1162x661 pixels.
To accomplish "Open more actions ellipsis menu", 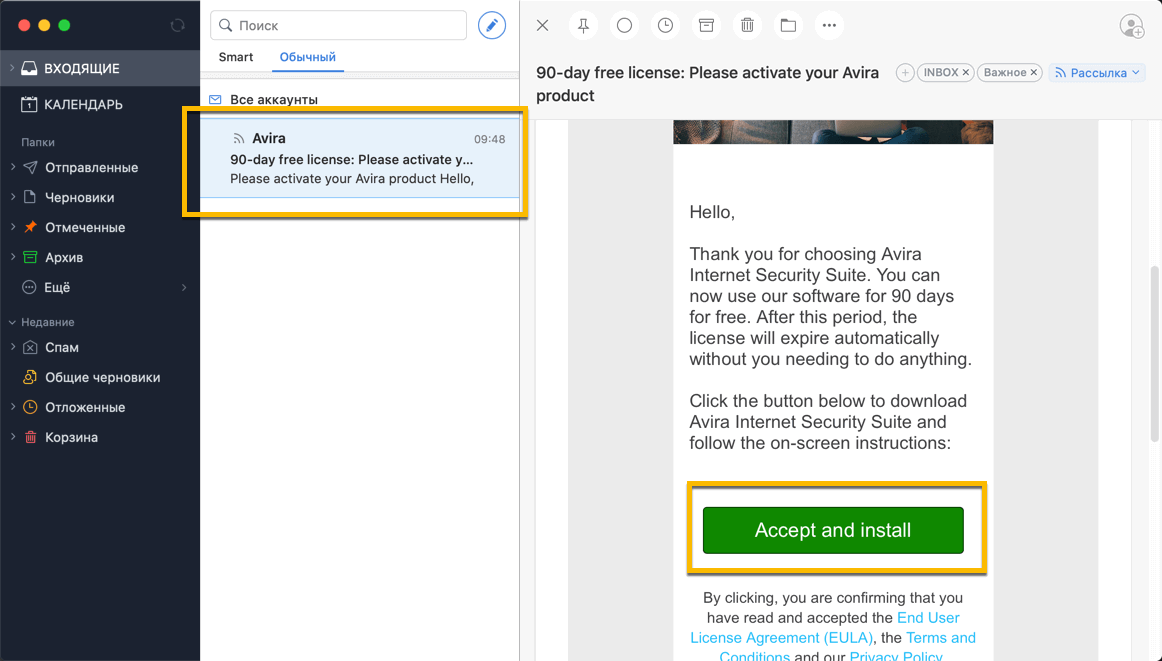I will [829, 25].
